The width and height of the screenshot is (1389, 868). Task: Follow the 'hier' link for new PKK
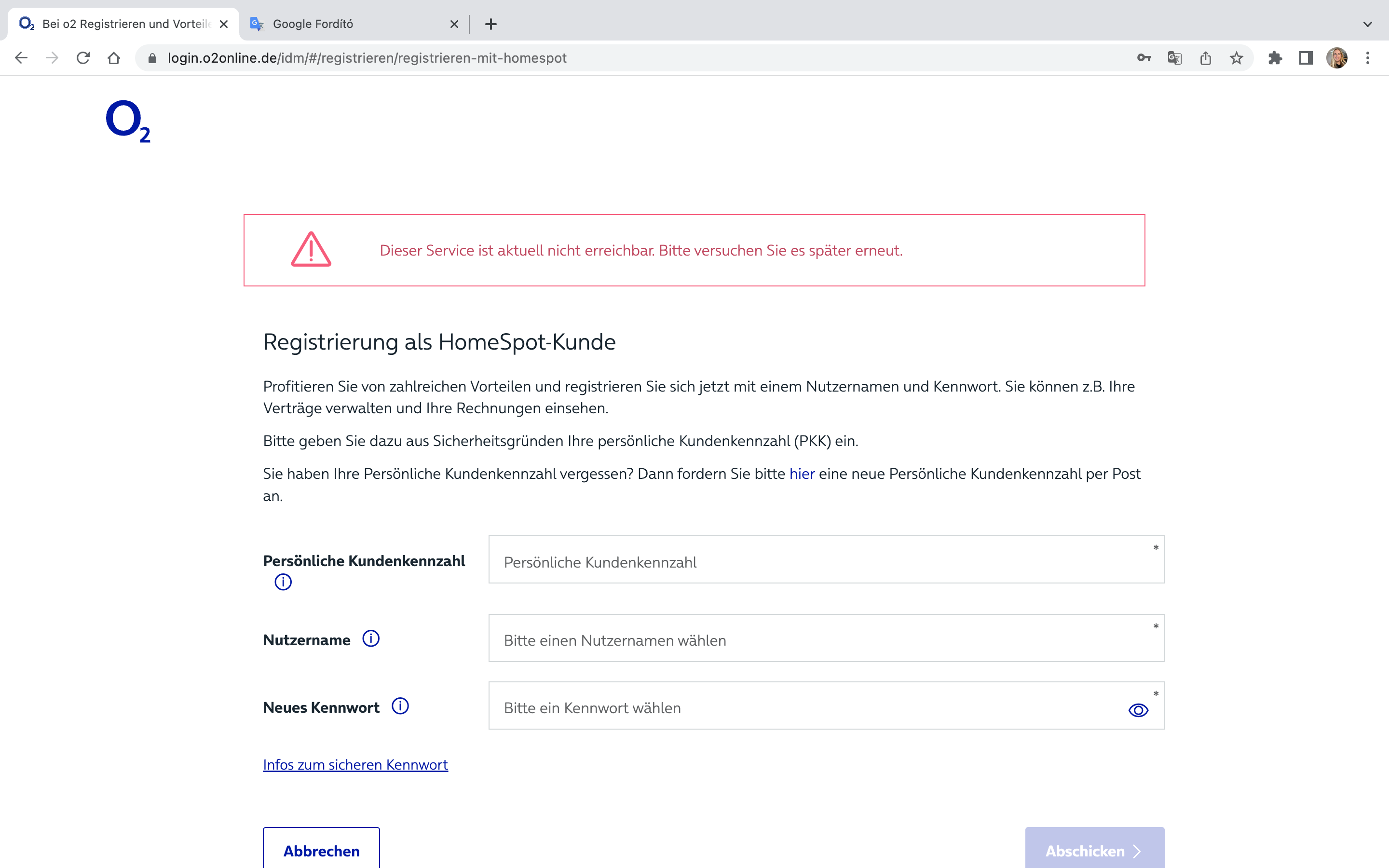[802, 474]
